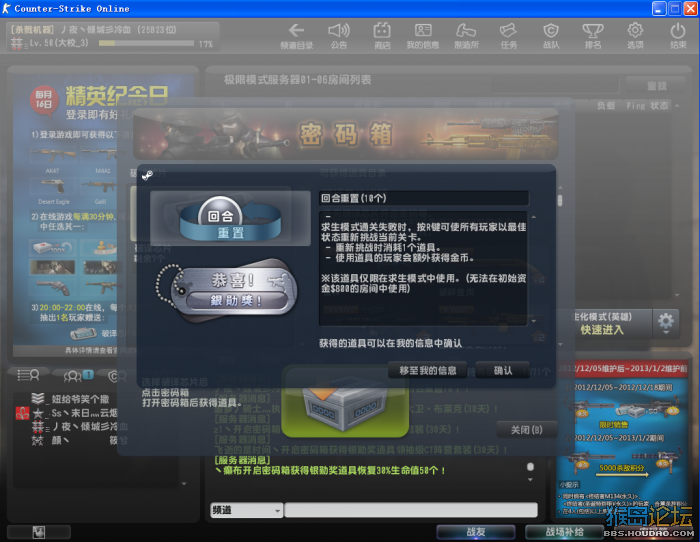Click the bottom-left taskbar icon

(39, 532)
